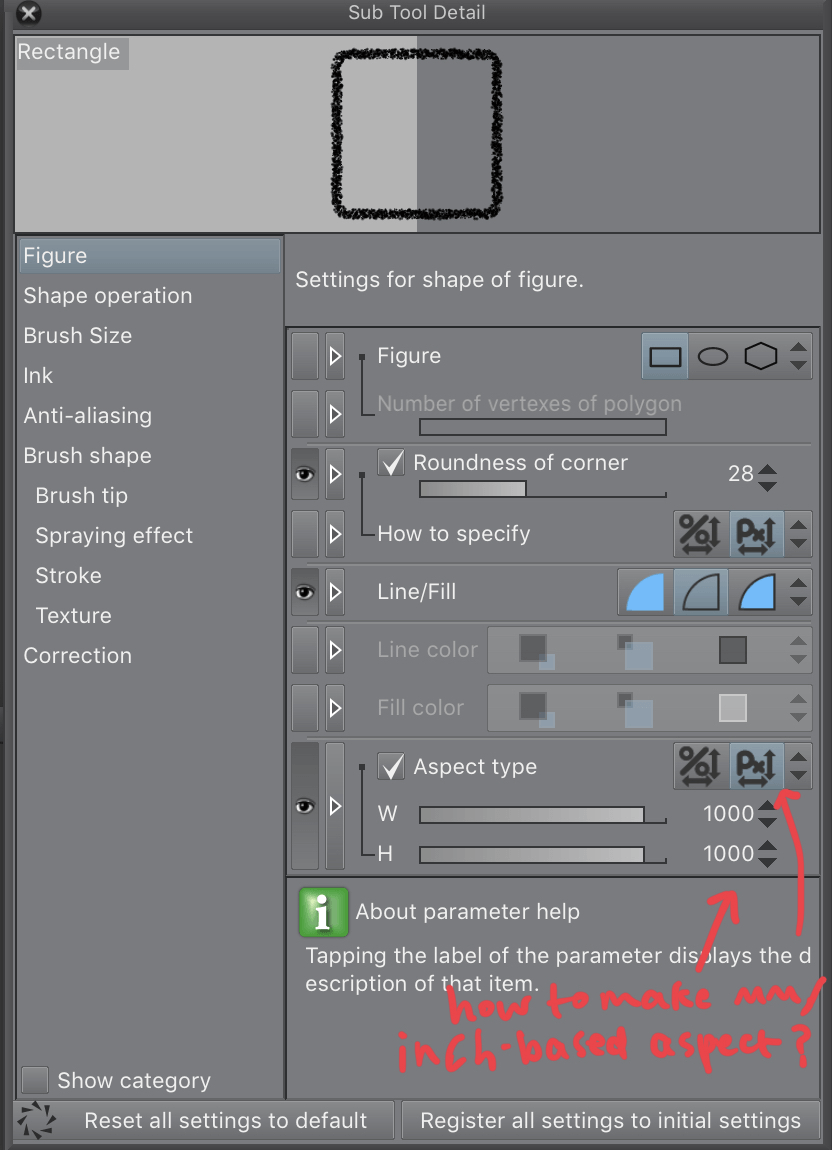Switch to the Anti-aliasing category
This screenshot has height=1150, width=832.
click(x=88, y=416)
